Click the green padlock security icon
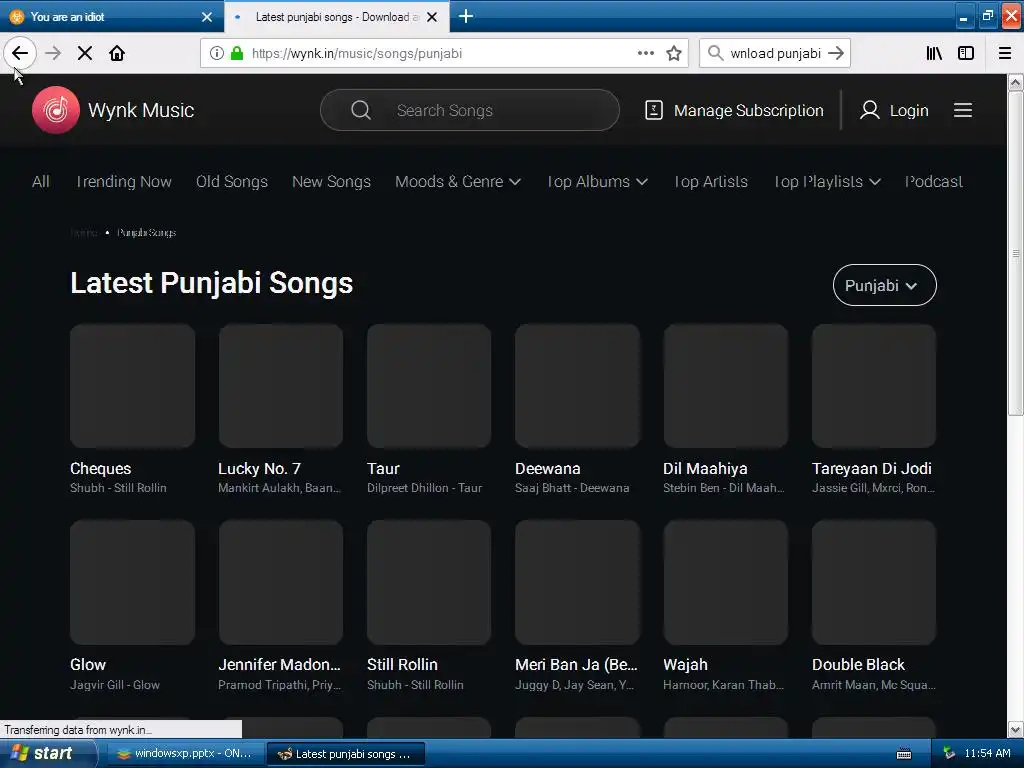Image resolution: width=1024 pixels, height=768 pixels. pos(237,53)
